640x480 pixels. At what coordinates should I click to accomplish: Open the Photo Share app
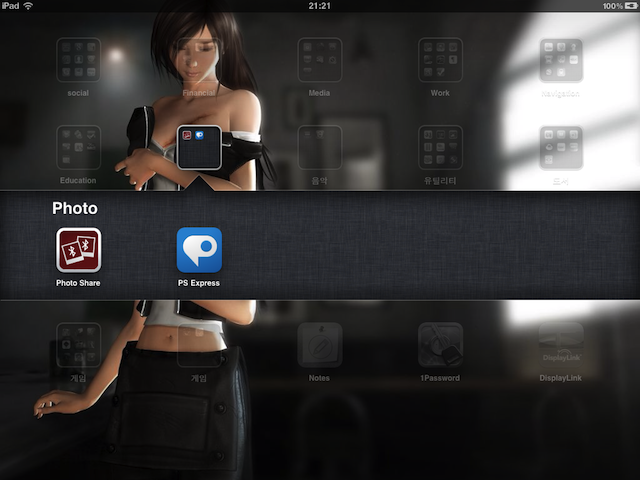(x=78, y=250)
